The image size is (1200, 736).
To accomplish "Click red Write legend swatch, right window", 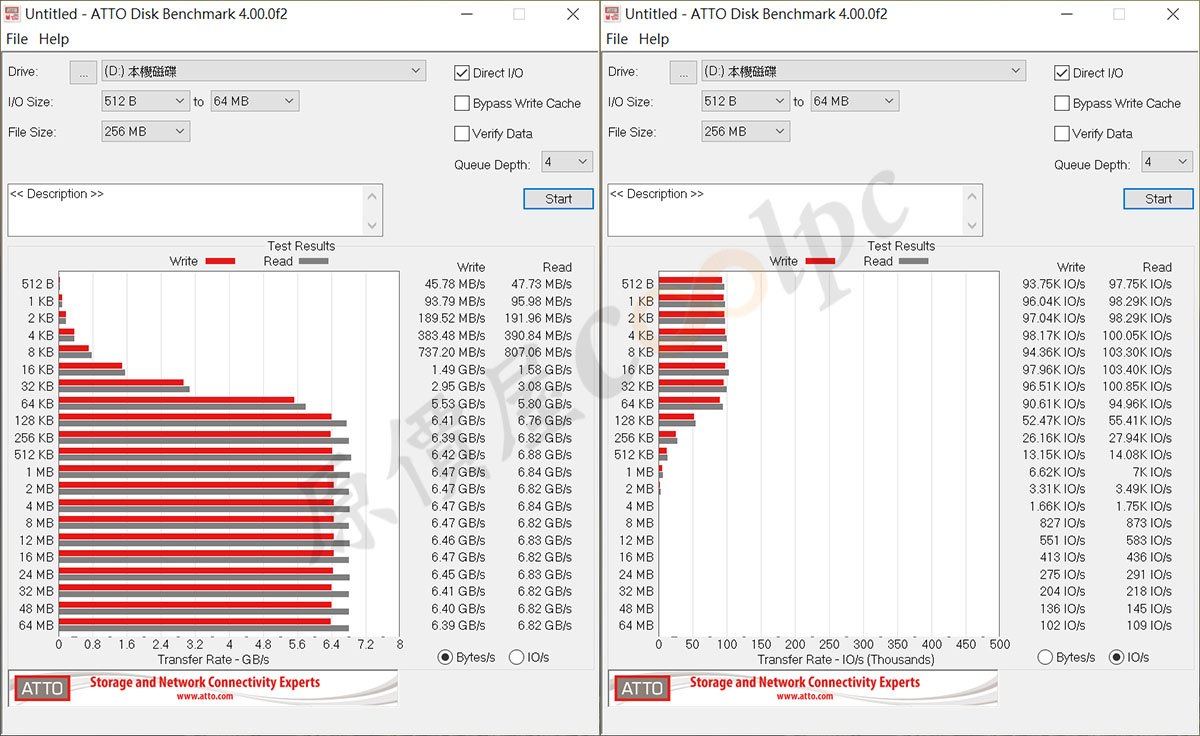I will pyautogui.click(x=820, y=261).
